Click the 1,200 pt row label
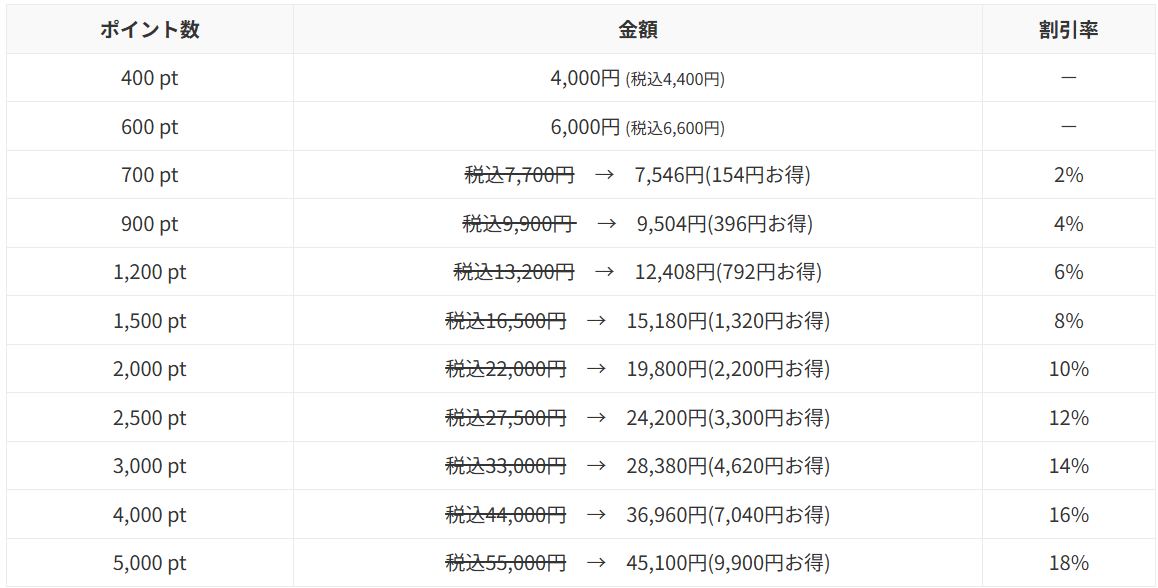Screen dimensions: 1158x588 [150, 272]
